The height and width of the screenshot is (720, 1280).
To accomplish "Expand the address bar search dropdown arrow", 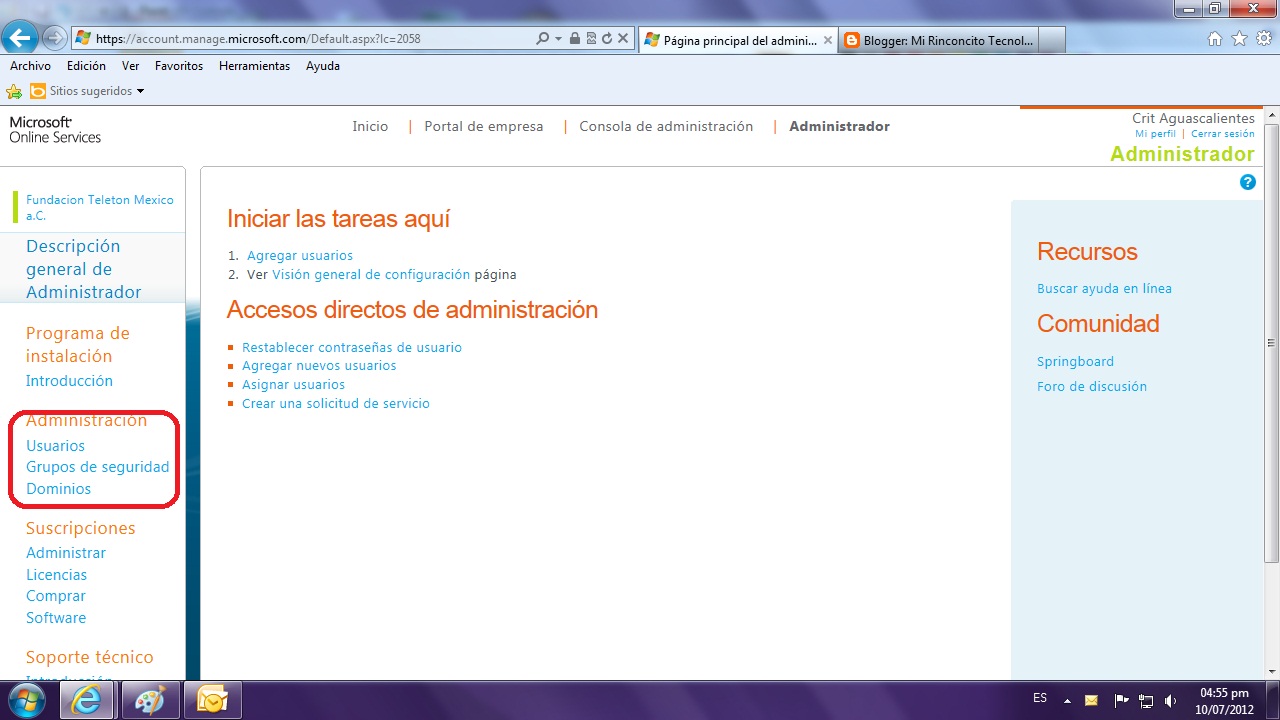I will click(557, 39).
